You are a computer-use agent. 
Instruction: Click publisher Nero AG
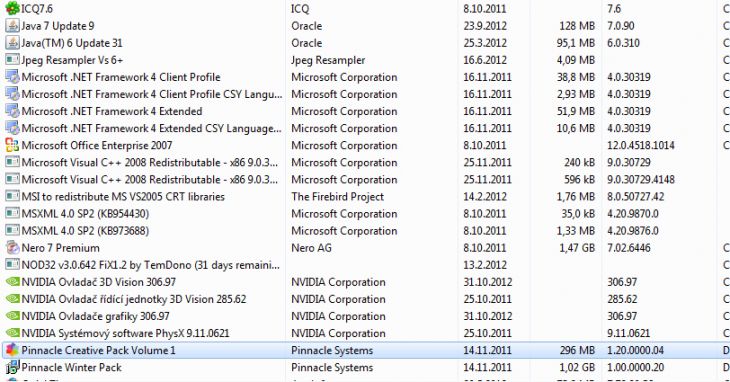coord(311,248)
